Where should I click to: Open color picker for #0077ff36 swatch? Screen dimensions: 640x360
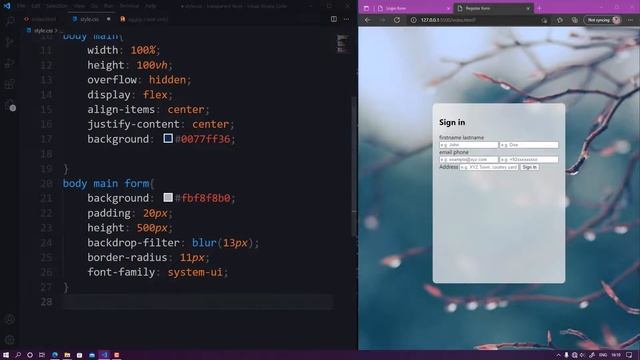pyautogui.click(x=168, y=138)
